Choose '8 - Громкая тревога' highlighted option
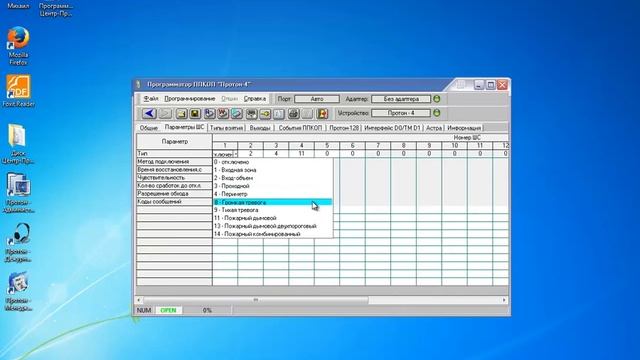640x360 pixels. coord(273,202)
